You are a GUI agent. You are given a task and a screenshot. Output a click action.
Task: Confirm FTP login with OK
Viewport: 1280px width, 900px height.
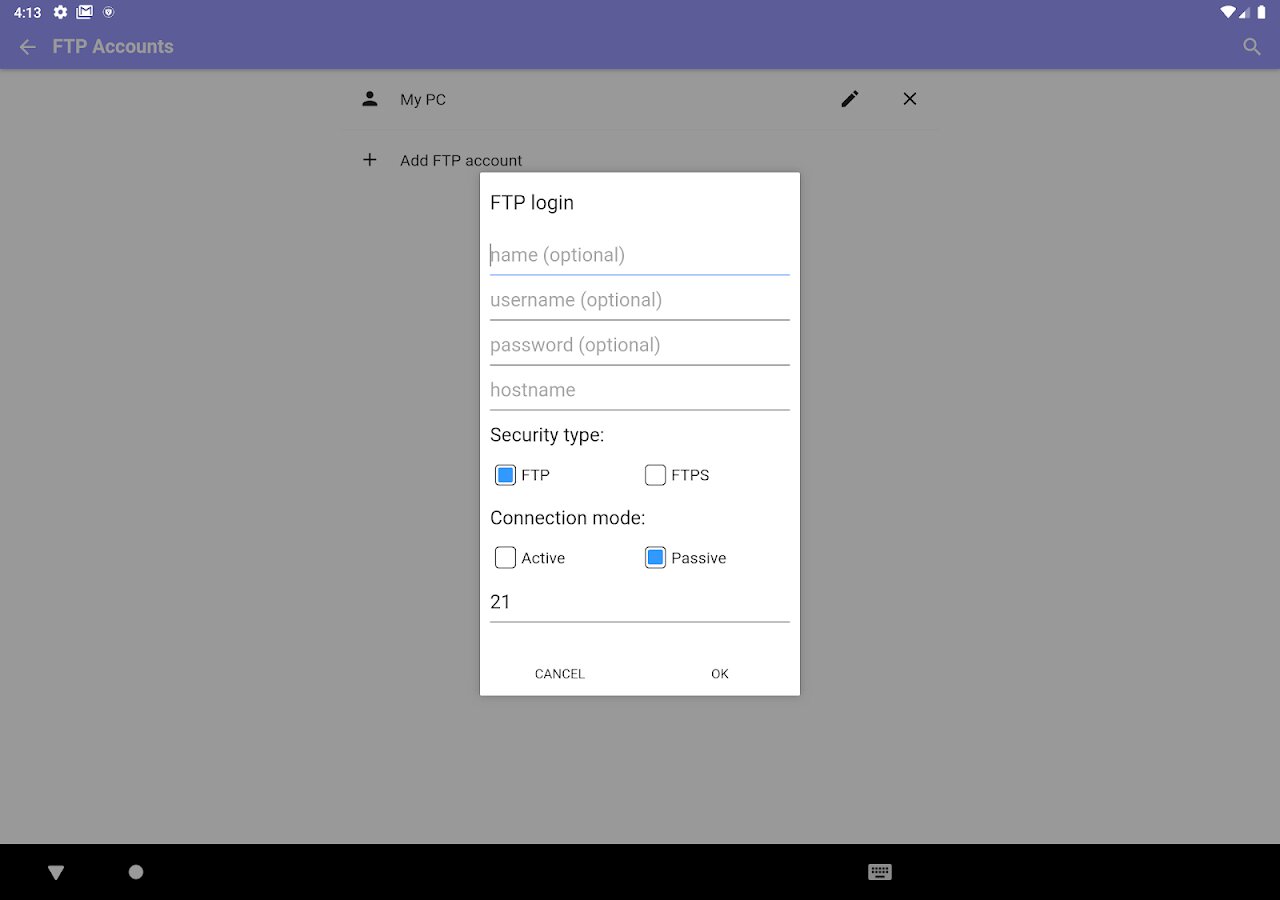pyautogui.click(x=720, y=674)
